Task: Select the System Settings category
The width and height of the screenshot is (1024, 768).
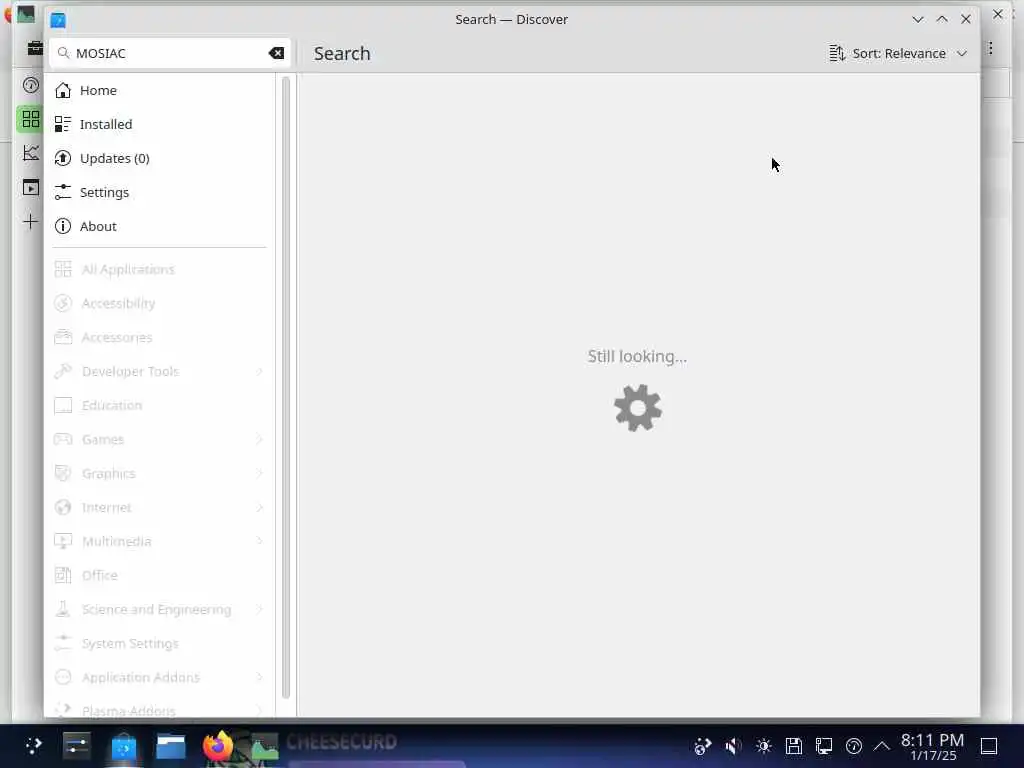Action: pyautogui.click(x=160, y=643)
